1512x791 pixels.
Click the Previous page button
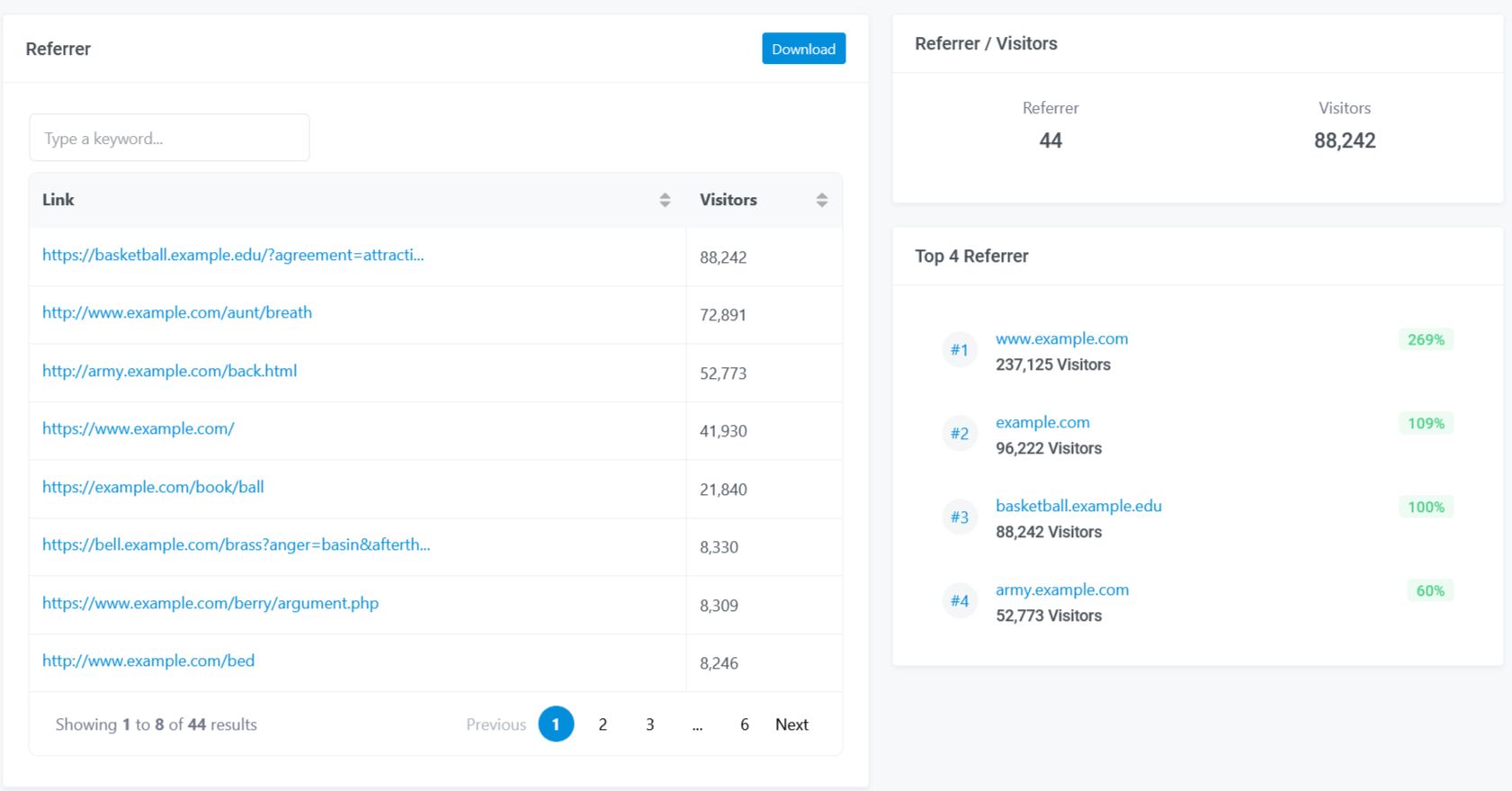click(x=496, y=724)
